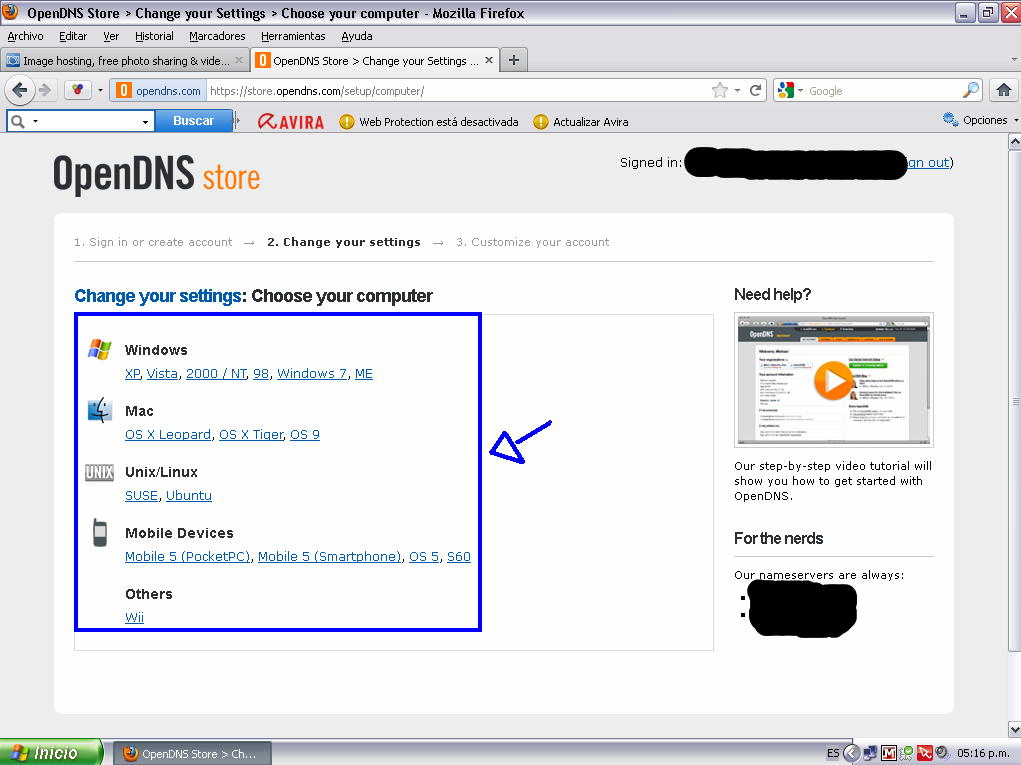Open the Marcadores menu
1021x765 pixels.
(217, 36)
